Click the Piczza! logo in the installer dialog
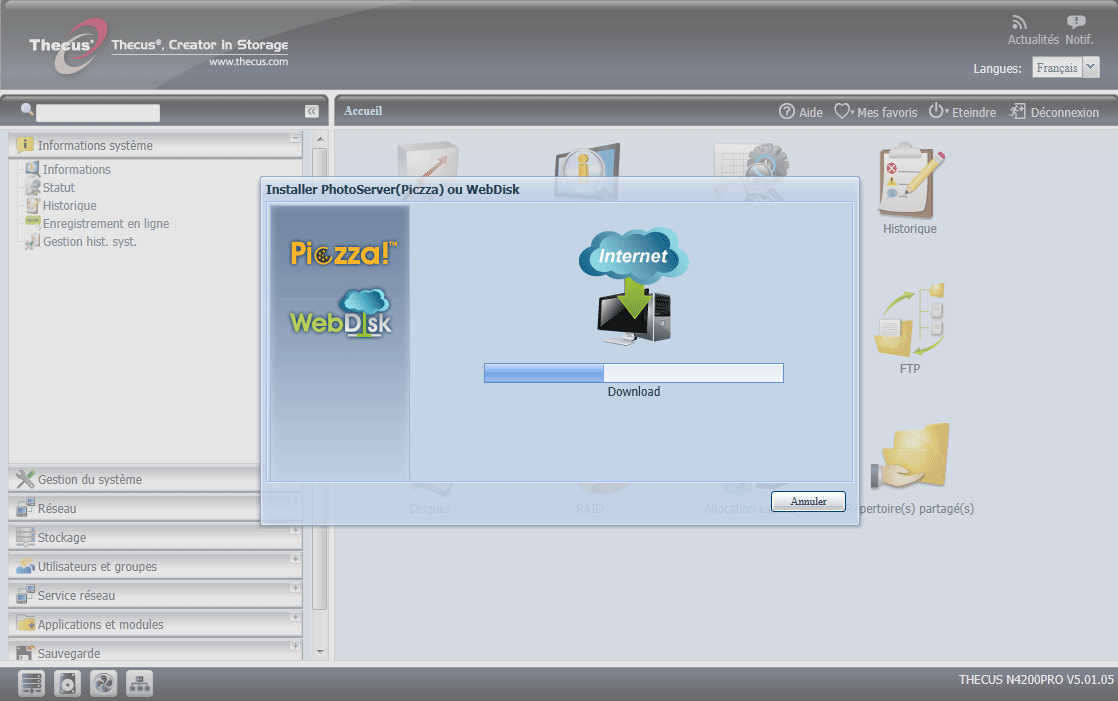 [344, 252]
